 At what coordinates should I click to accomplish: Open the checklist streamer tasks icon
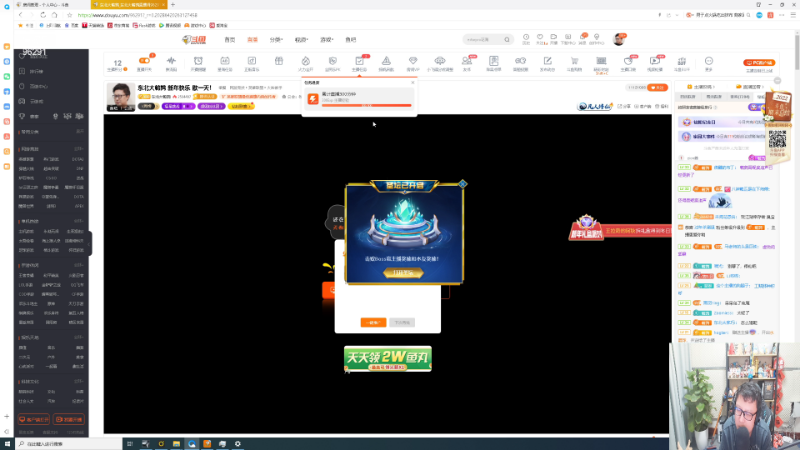click(359, 61)
